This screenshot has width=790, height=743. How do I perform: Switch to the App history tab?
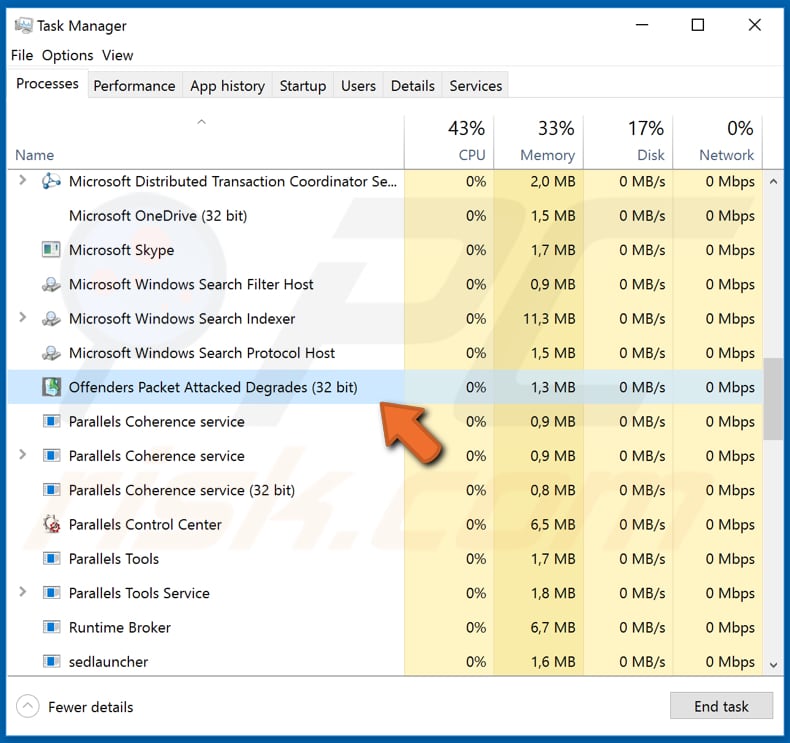click(227, 86)
